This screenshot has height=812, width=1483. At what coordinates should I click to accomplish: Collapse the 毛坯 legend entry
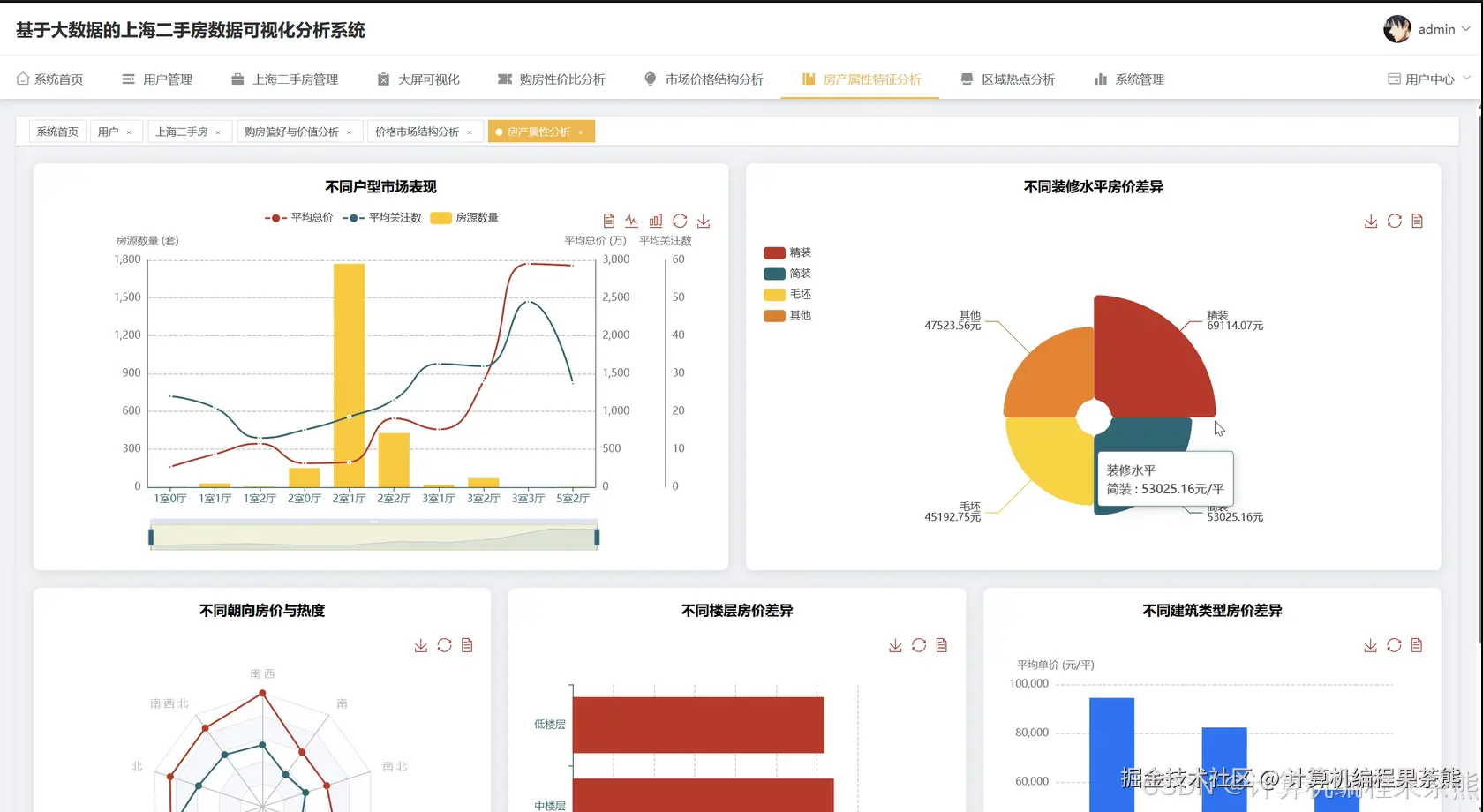point(787,294)
